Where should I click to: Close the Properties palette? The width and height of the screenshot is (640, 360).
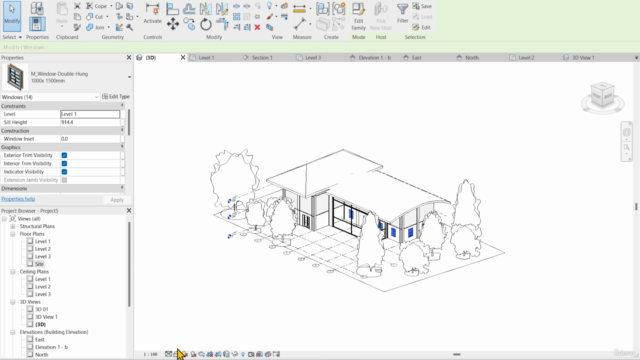pos(129,58)
